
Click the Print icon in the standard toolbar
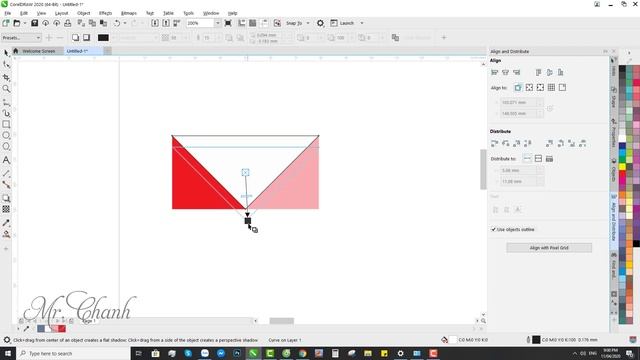point(68,23)
